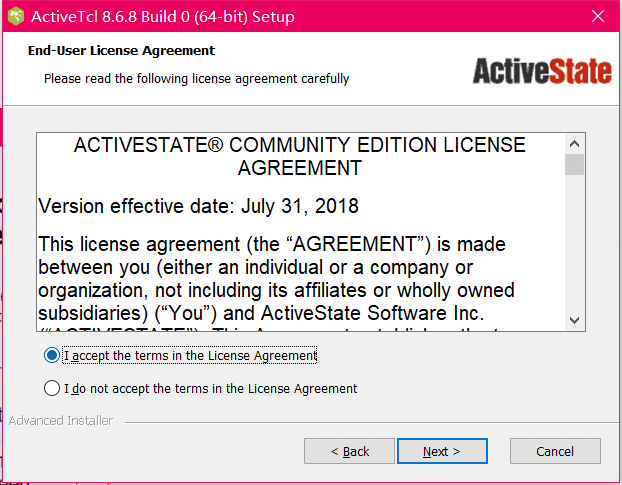Viewport: 622px width, 485px height.
Task: Select "I accept the terms" radio button
Action: [52, 355]
